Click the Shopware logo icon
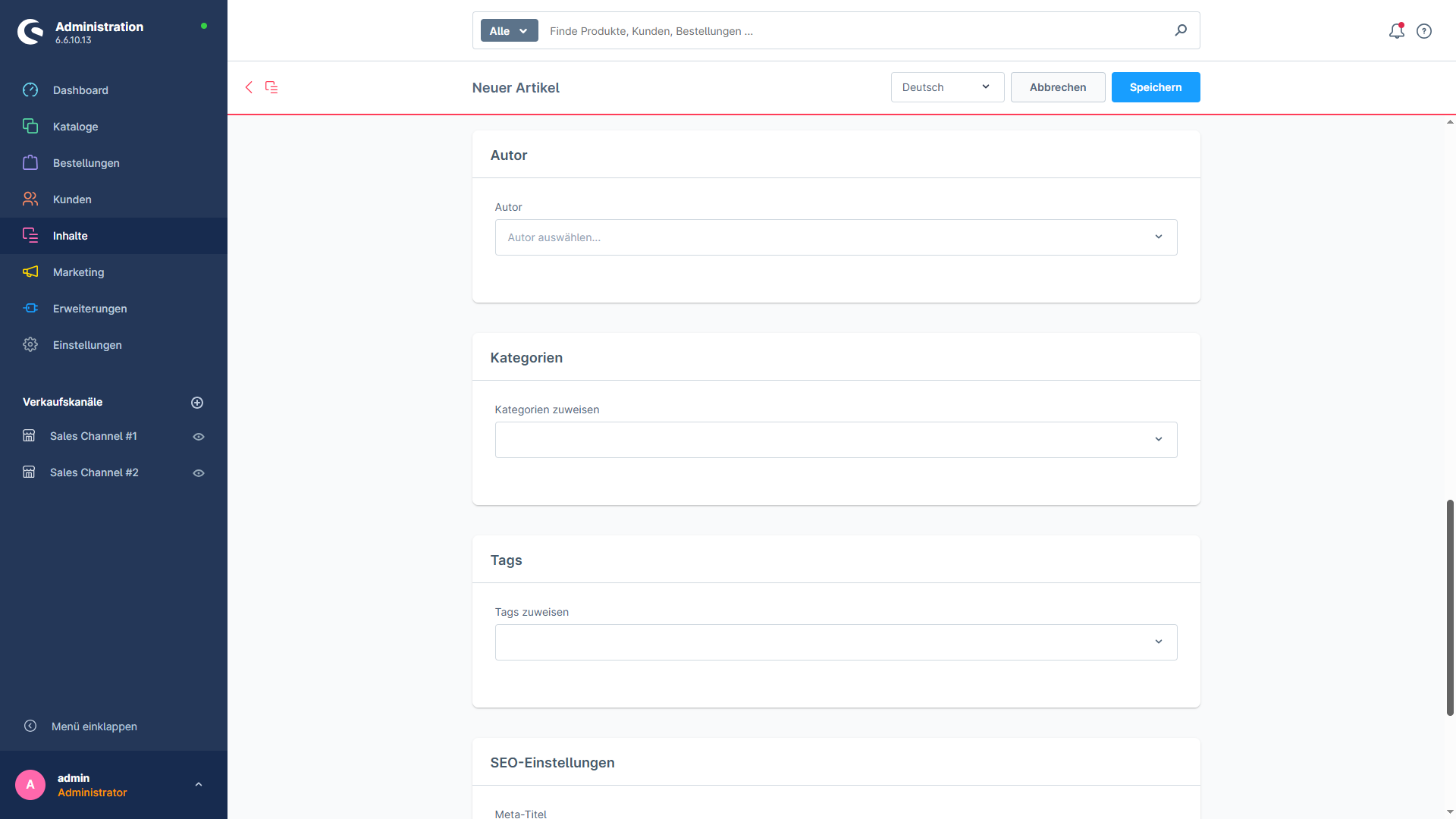Screen dimensions: 1456x819 coord(30,32)
